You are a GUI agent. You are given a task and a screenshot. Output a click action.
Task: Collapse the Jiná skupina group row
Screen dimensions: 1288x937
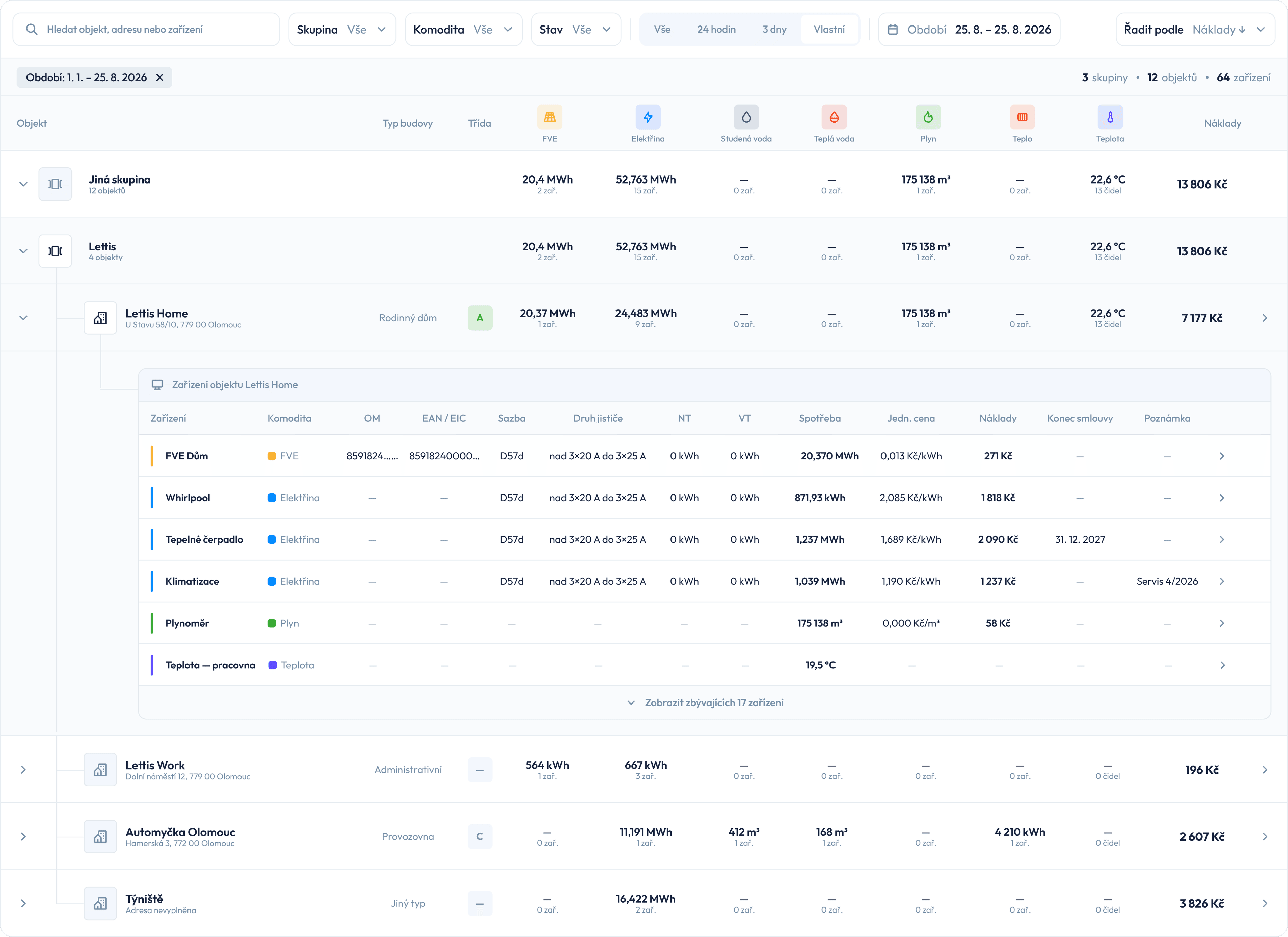(x=23, y=184)
